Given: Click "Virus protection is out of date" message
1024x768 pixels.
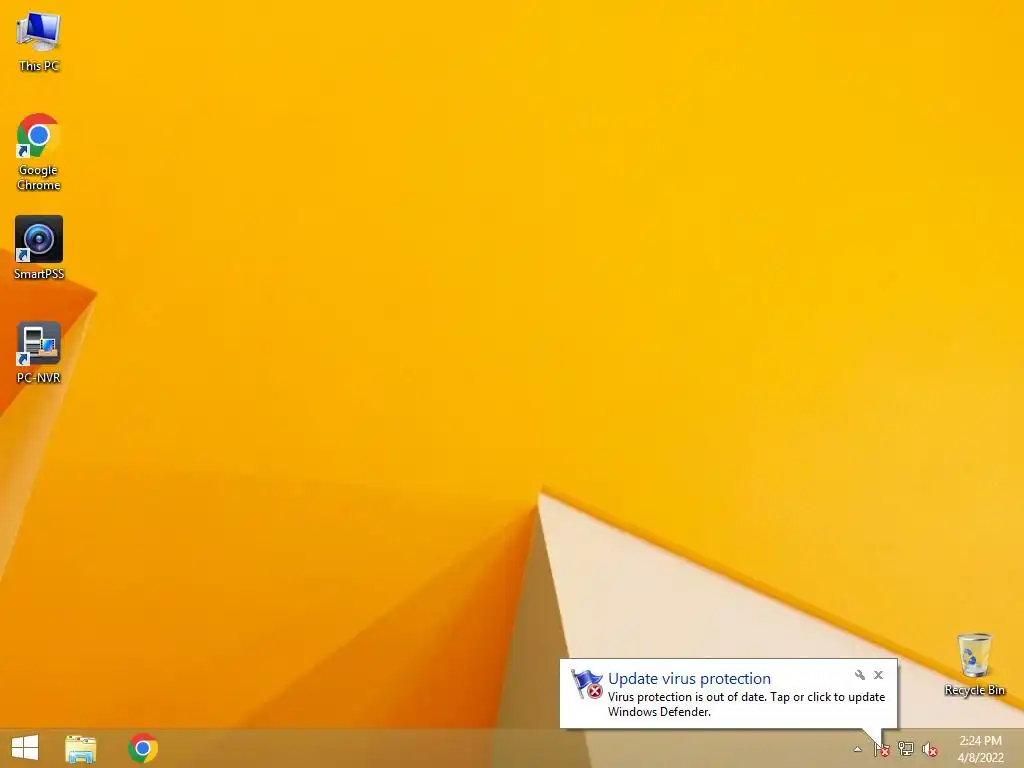Looking at the screenshot, I should point(746,704).
